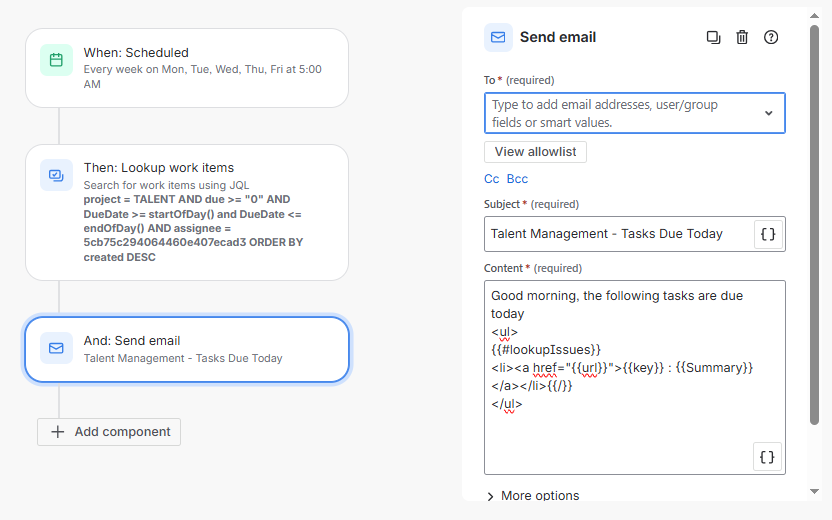Select the And: Send email card

click(x=187, y=350)
